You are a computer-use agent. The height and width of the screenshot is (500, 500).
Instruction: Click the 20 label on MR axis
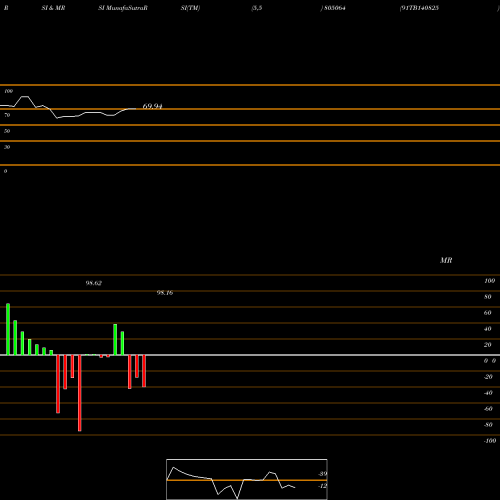[488, 345]
